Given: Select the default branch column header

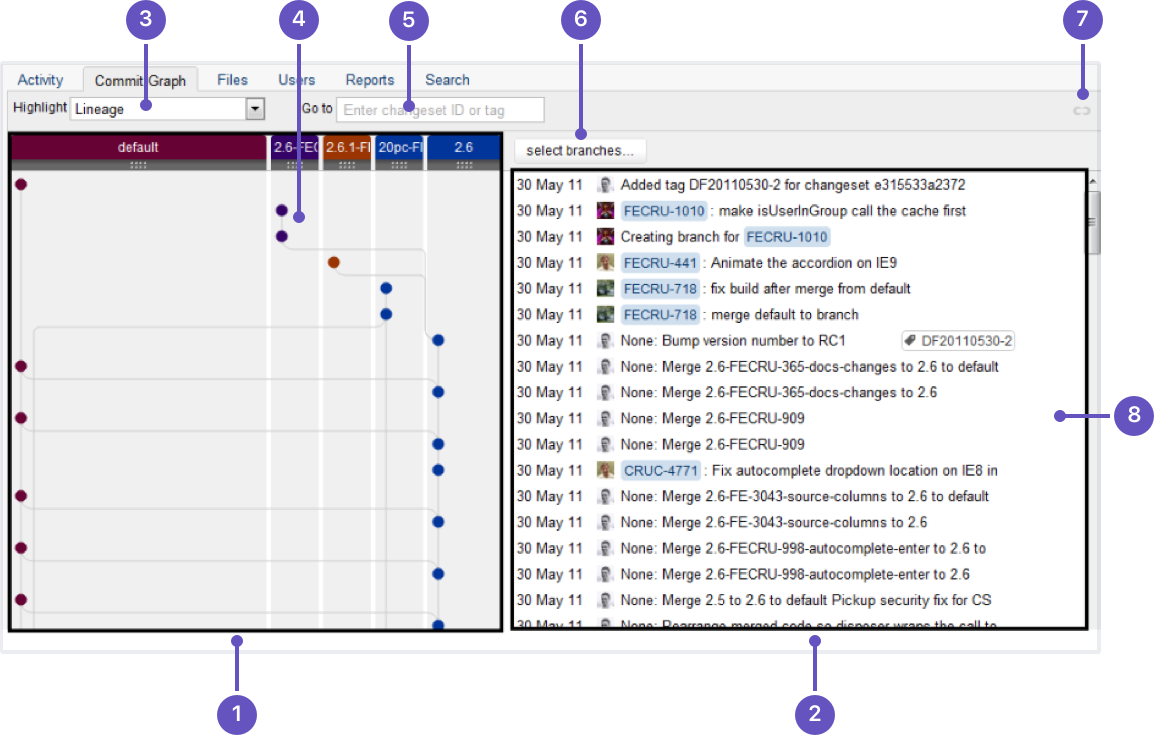Looking at the screenshot, I should click(138, 147).
